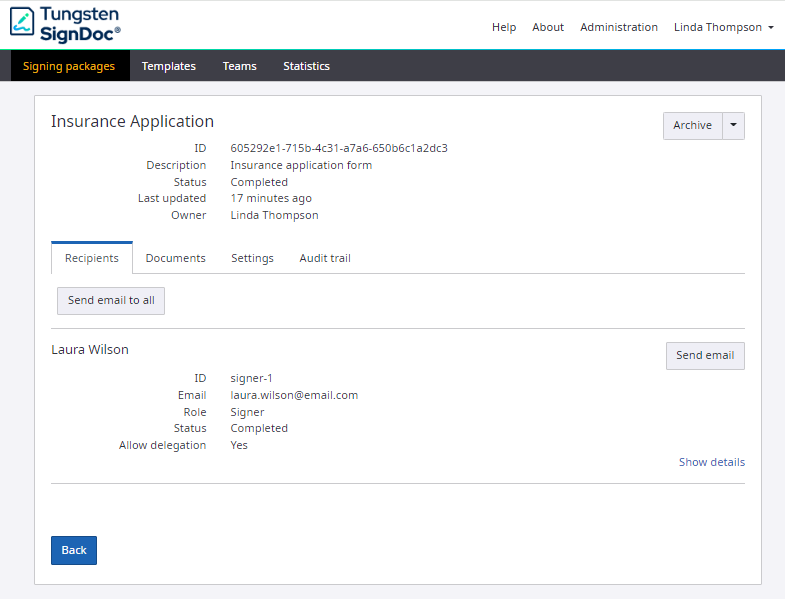Click the package ID text
This screenshot has width=785, height=599.
pos(339,148)
